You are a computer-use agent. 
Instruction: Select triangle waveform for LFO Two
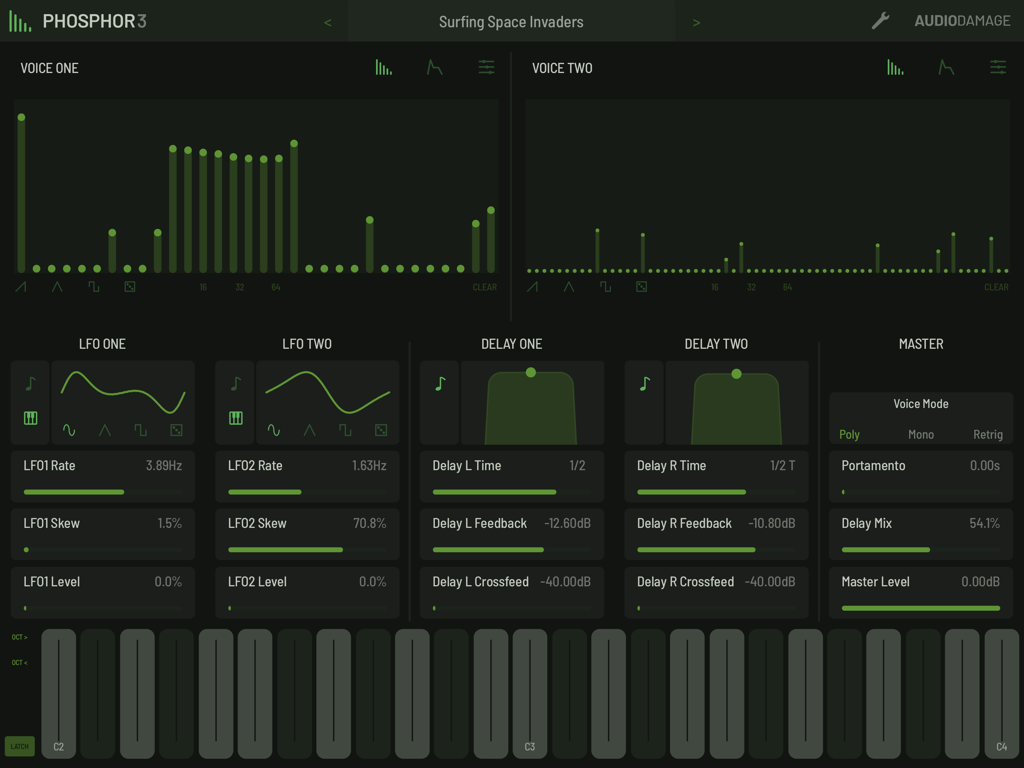(309, 431)
